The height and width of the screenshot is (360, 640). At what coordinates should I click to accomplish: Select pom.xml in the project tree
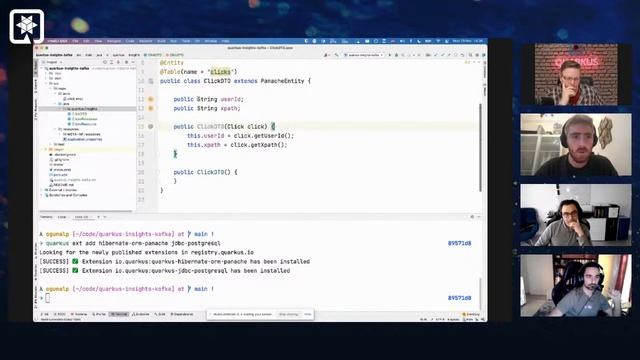coord(58,175)
